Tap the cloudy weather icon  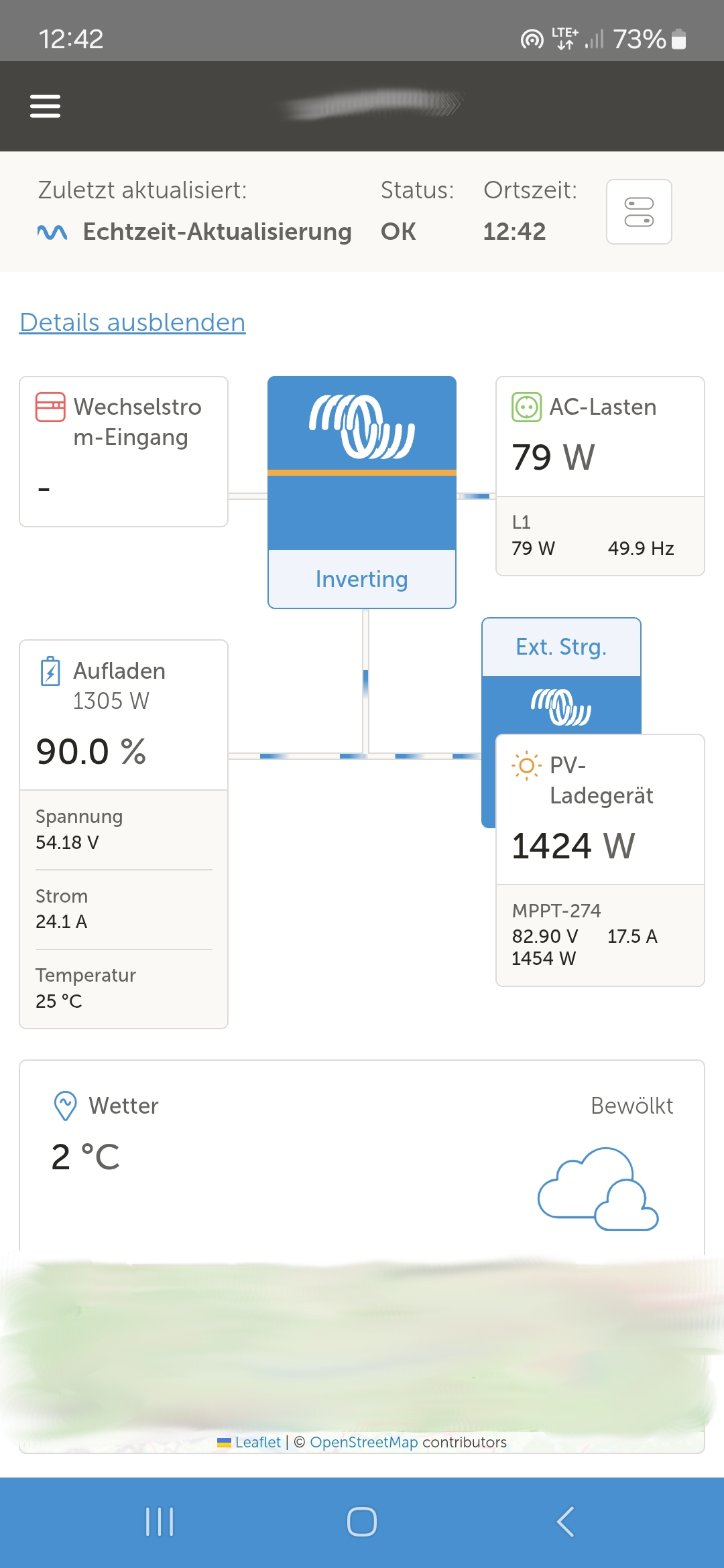coord(598,1189)
